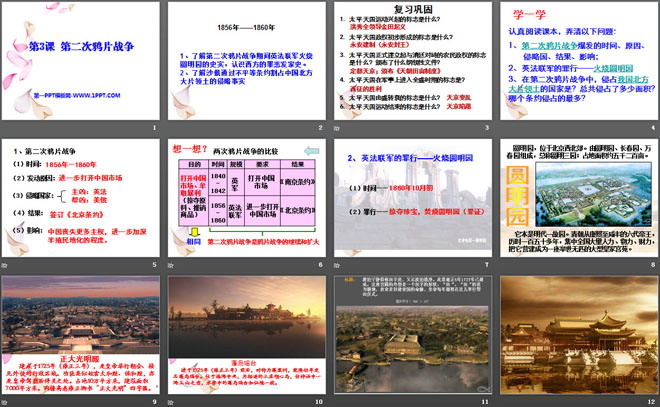660x407 pixels.
Task: Click the 1856年－1860年 date on slide 5
Action: (x=71, y=165)
